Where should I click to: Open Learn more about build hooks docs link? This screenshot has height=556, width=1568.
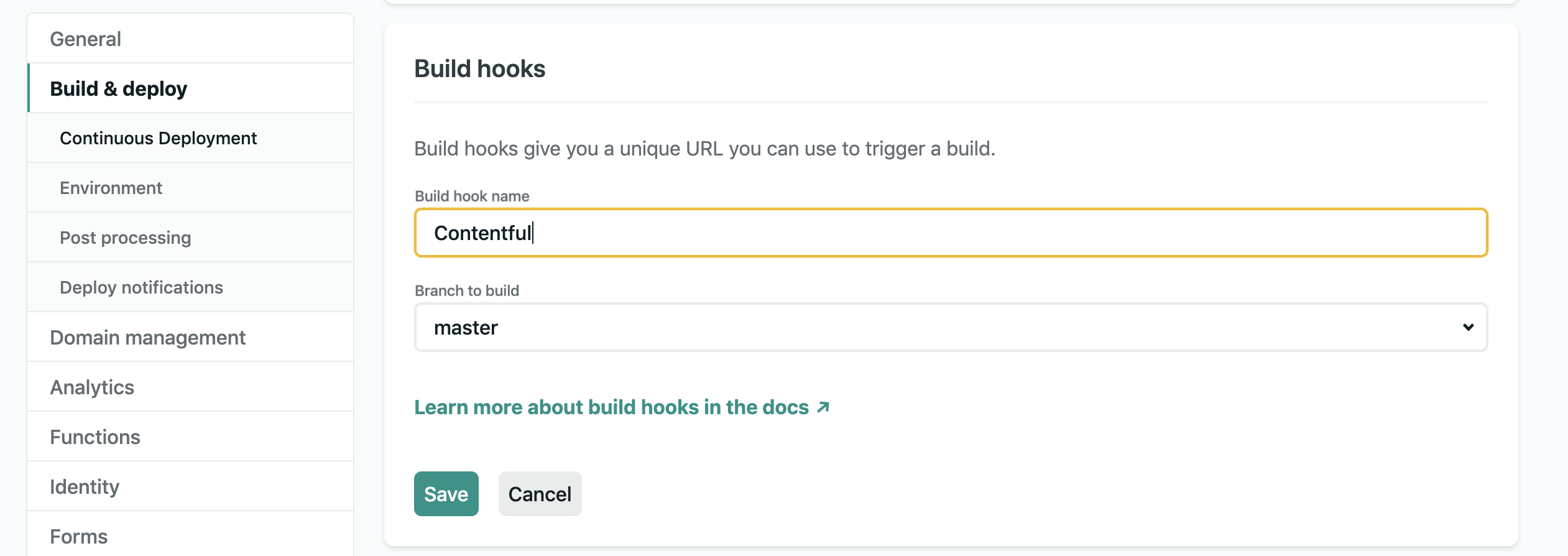[x=611, y=407]
